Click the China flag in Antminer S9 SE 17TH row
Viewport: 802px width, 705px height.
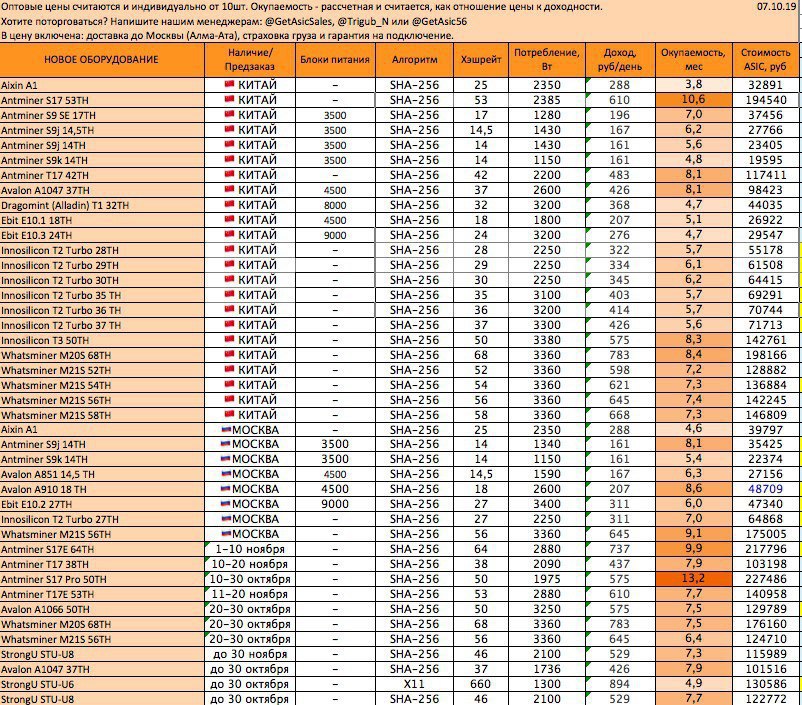click(x=230, y=114)
